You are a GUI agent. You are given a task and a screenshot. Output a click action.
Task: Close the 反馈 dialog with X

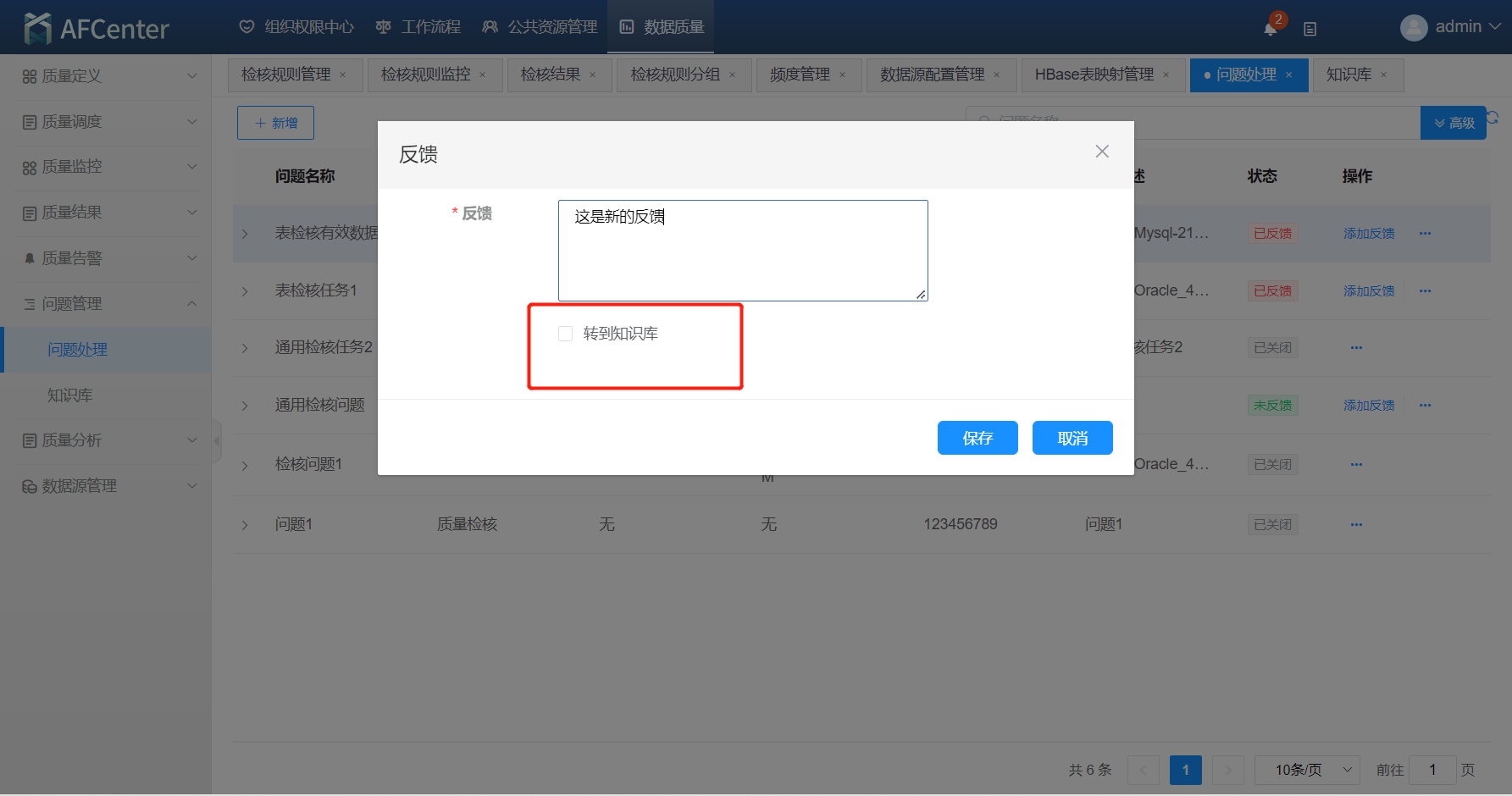click(x=1101, y=152)
